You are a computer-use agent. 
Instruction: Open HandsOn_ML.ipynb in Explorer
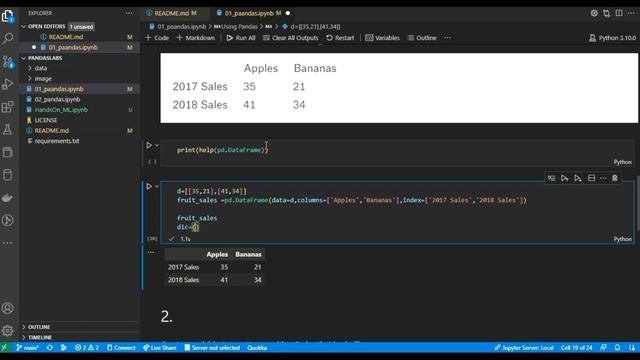click(61, 110)
